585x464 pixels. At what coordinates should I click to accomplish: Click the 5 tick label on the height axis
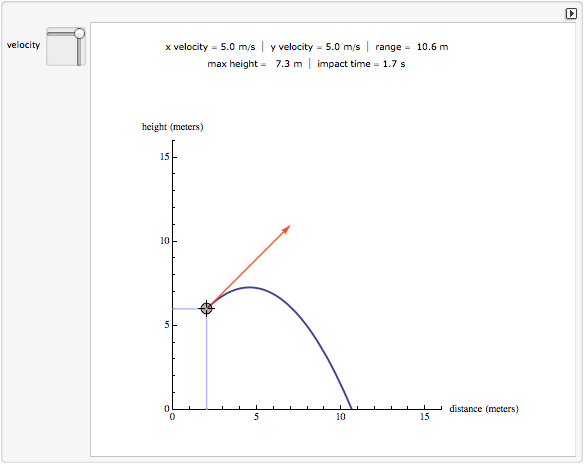167,325
